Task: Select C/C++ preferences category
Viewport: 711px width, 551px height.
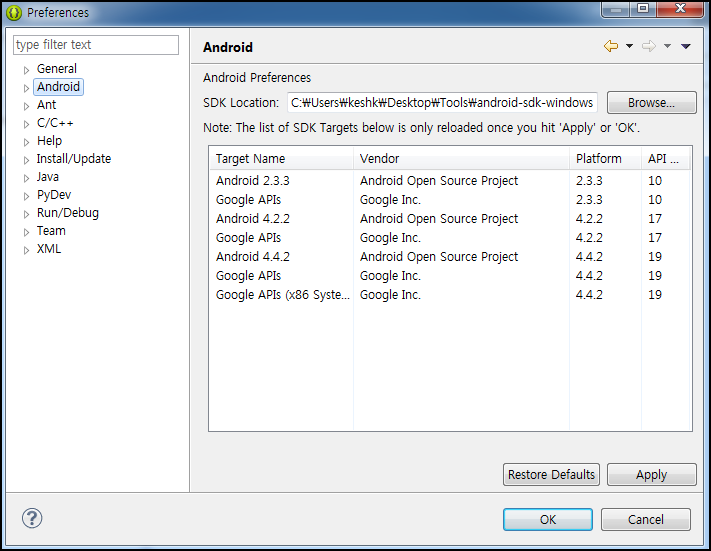Action: tap(55, 123)
